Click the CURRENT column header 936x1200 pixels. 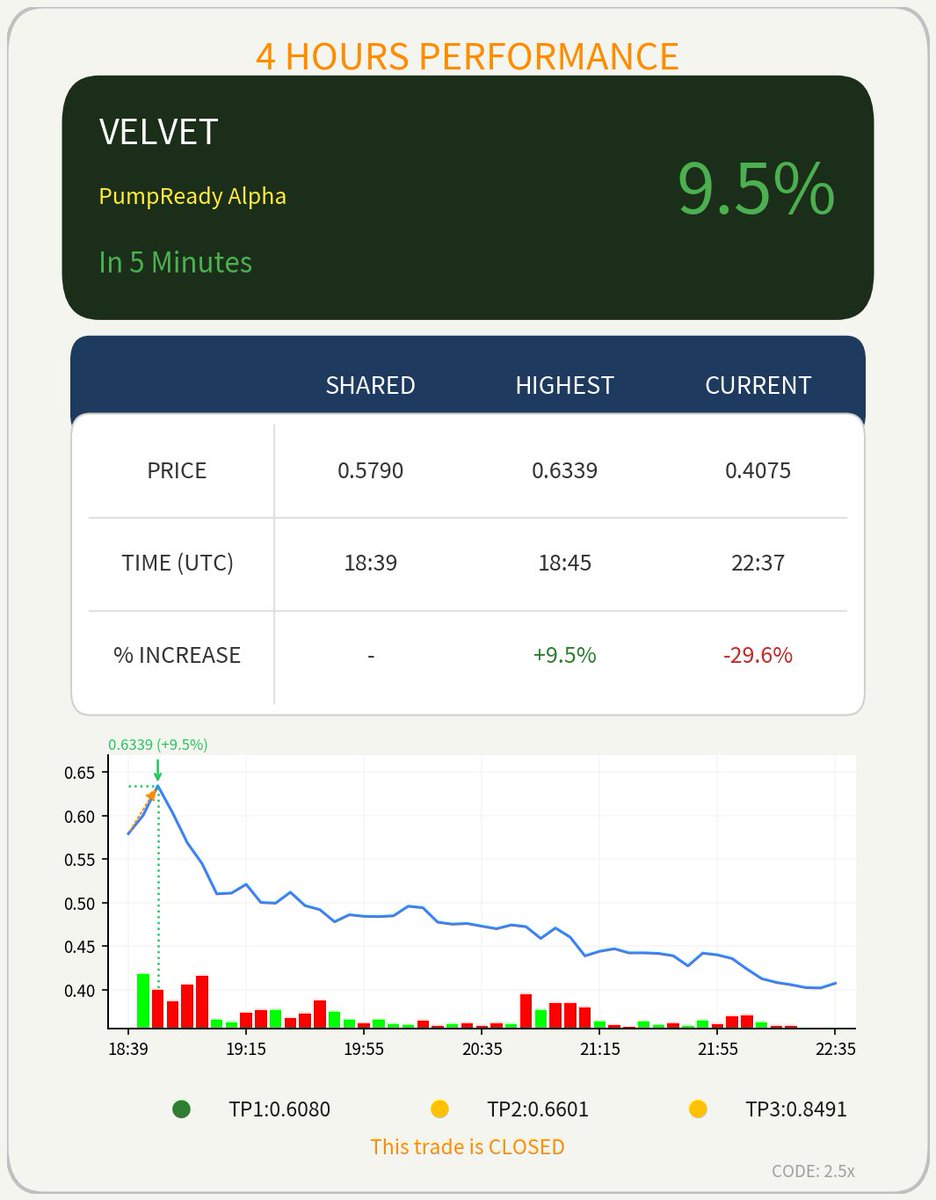click(x=758, y=386)
